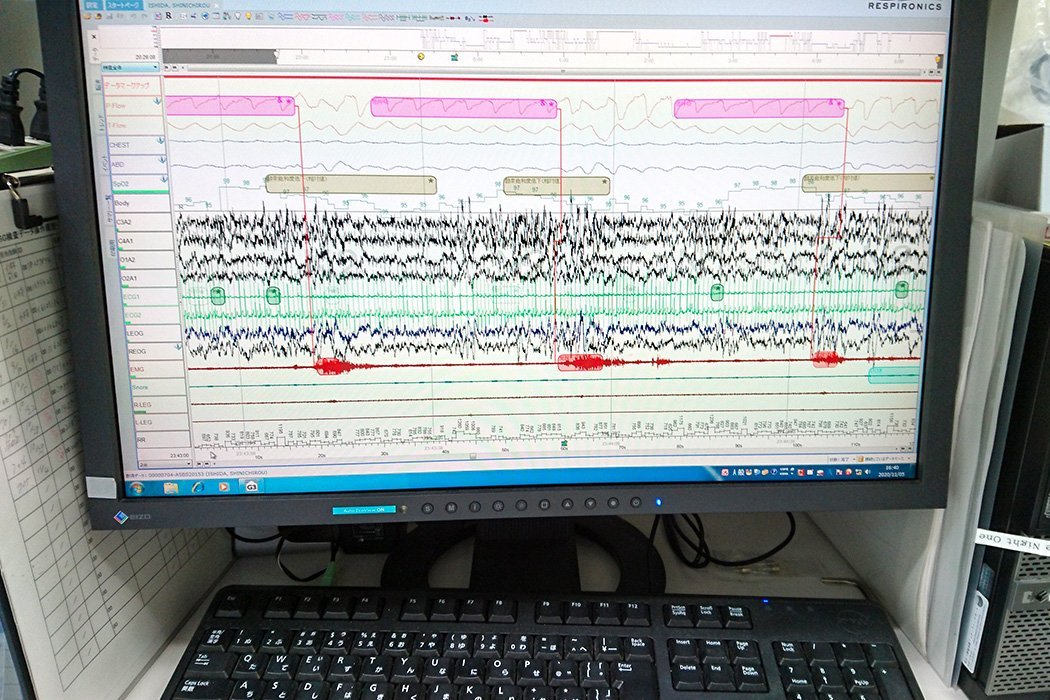
Task: Select the first blue tab at top left
Action: (x=92, y=4)
